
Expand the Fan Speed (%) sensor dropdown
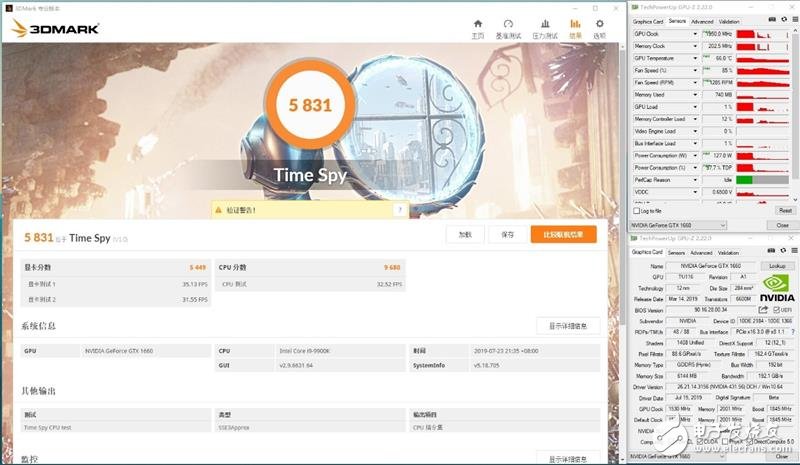pyautogui.click(x=694, y=70)
